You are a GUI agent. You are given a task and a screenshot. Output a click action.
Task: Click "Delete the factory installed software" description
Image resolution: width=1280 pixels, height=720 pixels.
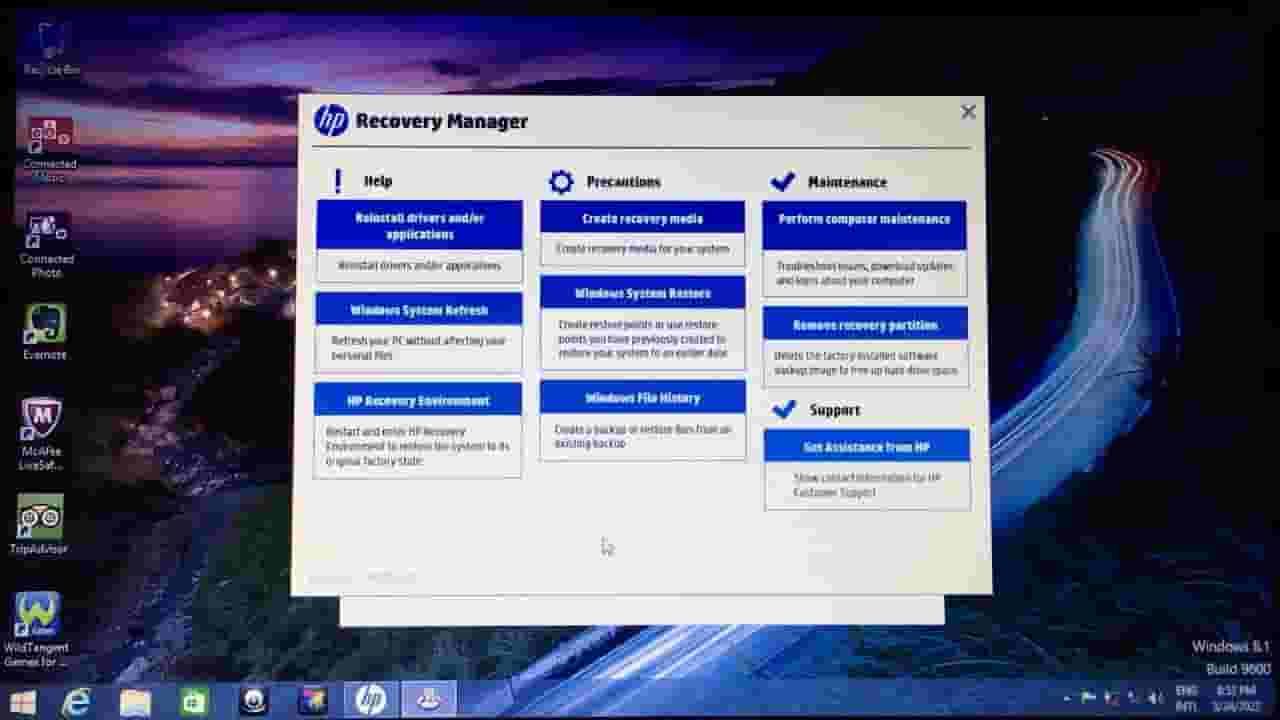(x=866, y=363)
